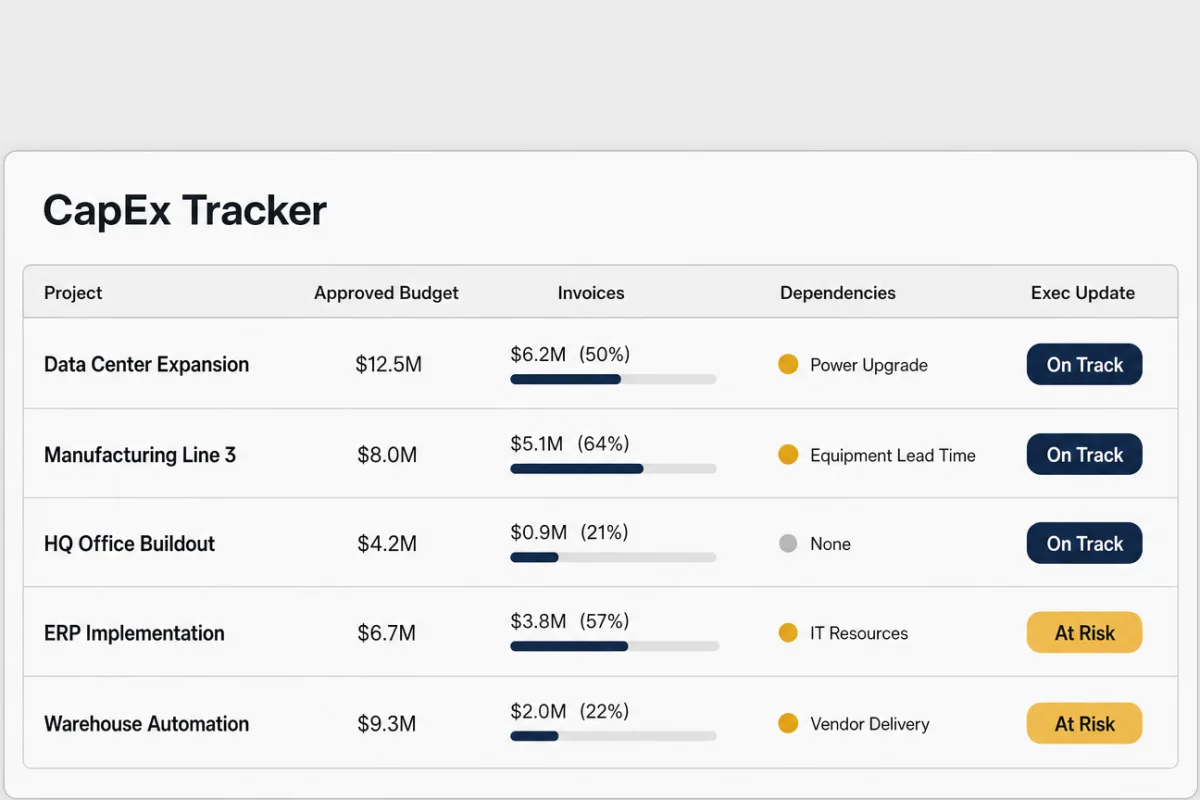Select the Data Center Expansion project name
The height and width of the screenshot is (800, 1200).
click(x=146, y=364)
